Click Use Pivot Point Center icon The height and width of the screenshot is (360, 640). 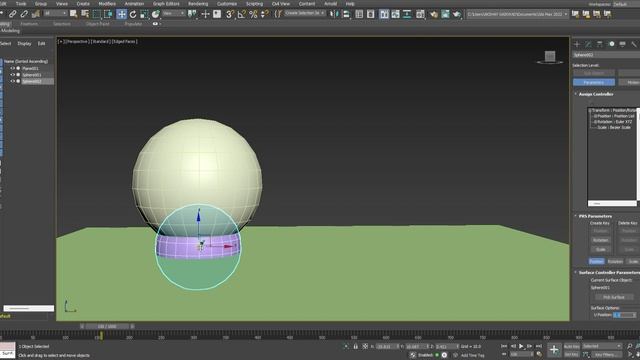[192, 14]
